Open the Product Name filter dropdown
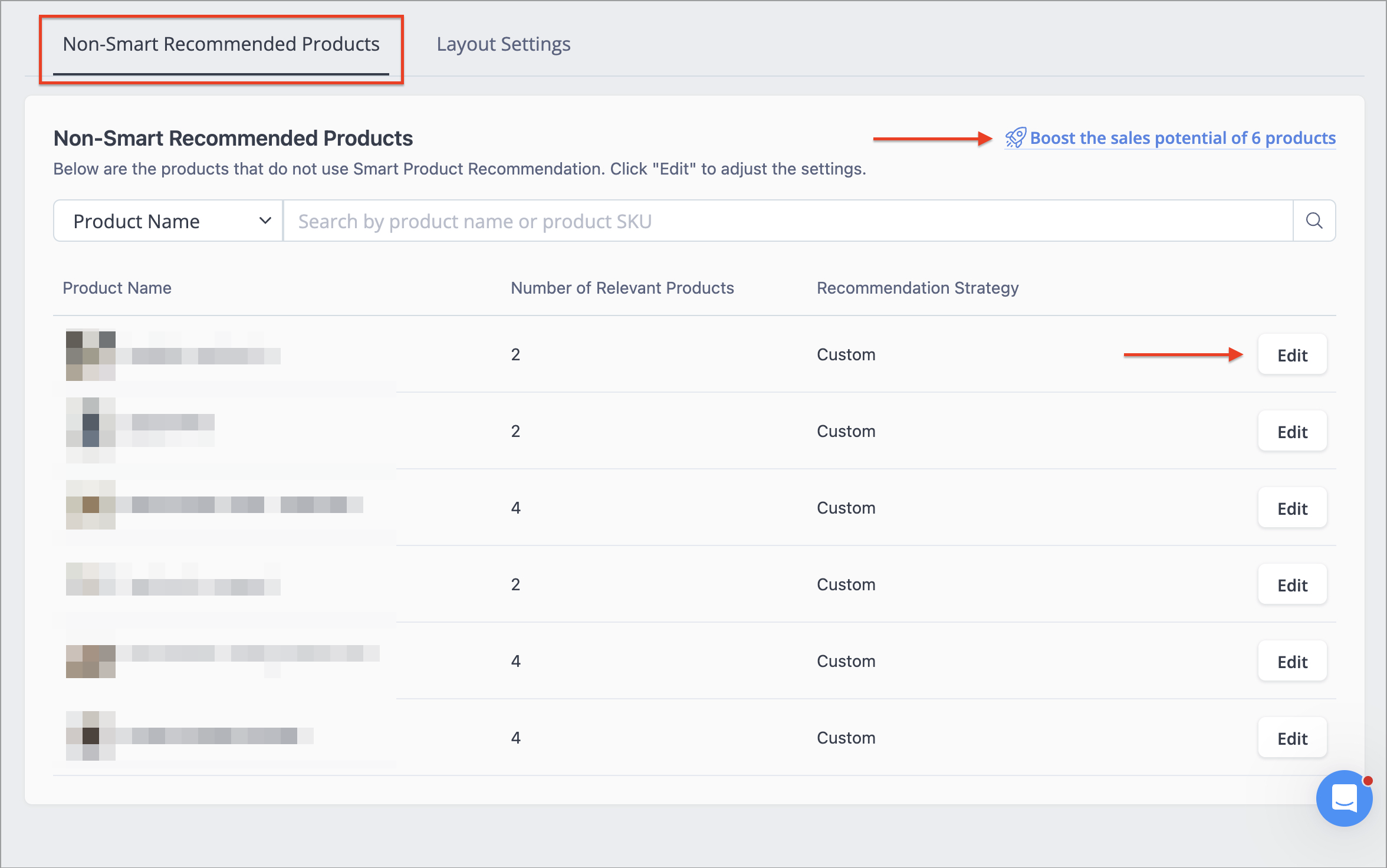This screenshot has width=1387, height=868. 168,221
